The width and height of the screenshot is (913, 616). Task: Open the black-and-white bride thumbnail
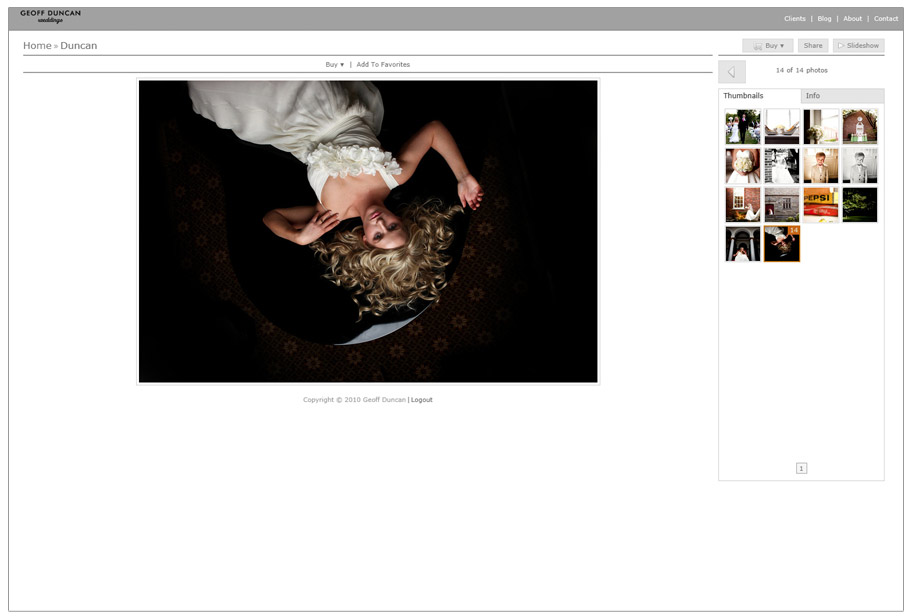coord(781,165)
